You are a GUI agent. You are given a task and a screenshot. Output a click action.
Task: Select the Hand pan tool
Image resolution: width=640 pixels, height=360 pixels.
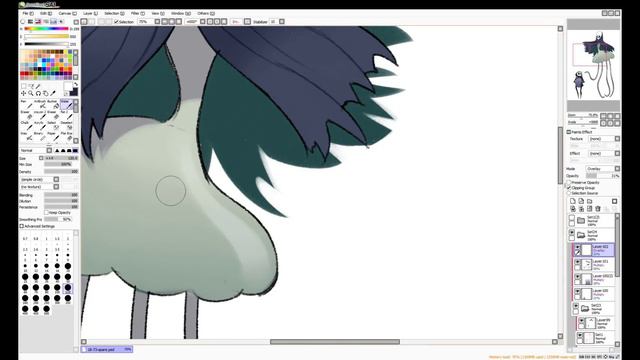[x=45, y=93]
